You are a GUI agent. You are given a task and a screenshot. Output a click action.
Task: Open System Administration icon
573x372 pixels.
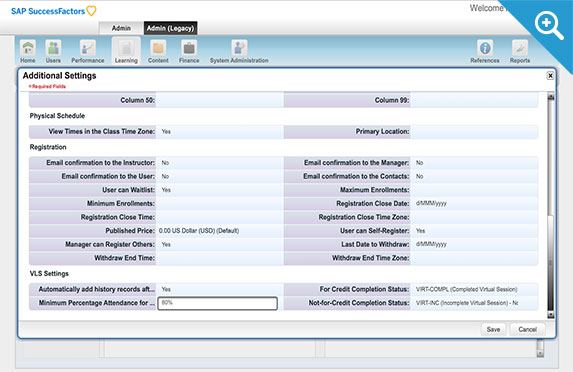tap(239, 52)
